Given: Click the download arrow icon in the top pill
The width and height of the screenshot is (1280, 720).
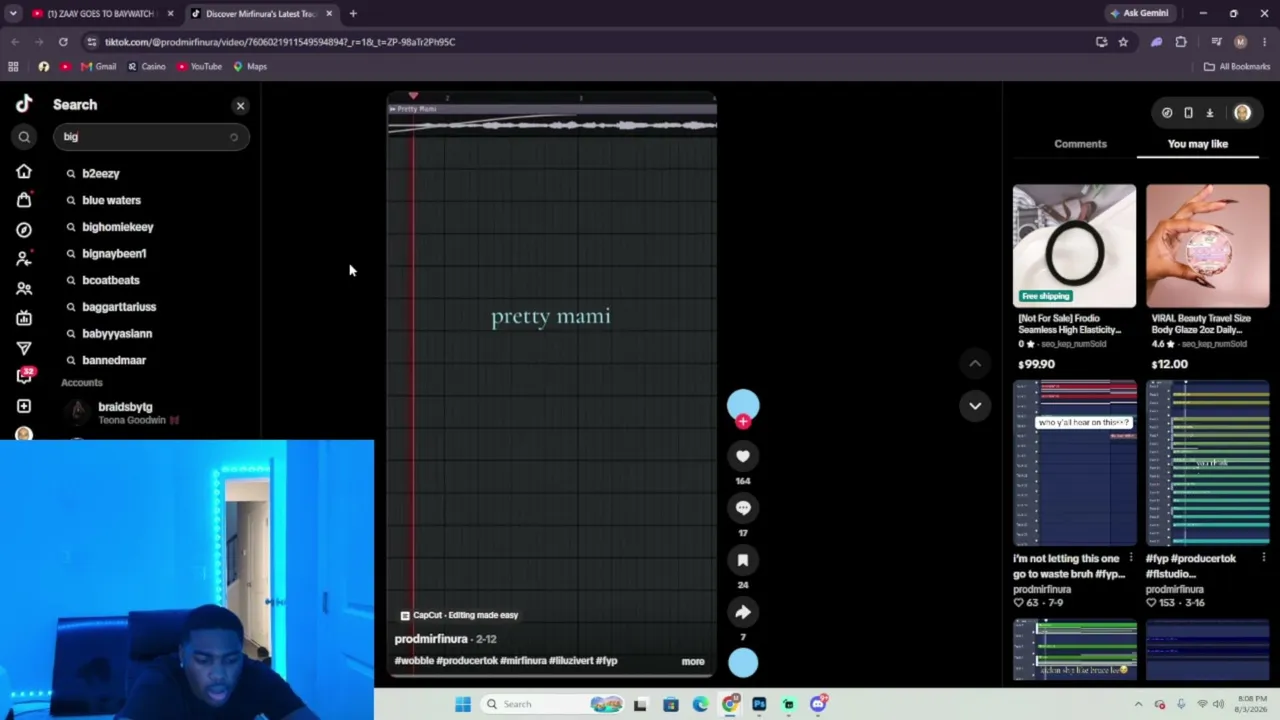Looking at the screenshot, I should (x=1209, y=113).
